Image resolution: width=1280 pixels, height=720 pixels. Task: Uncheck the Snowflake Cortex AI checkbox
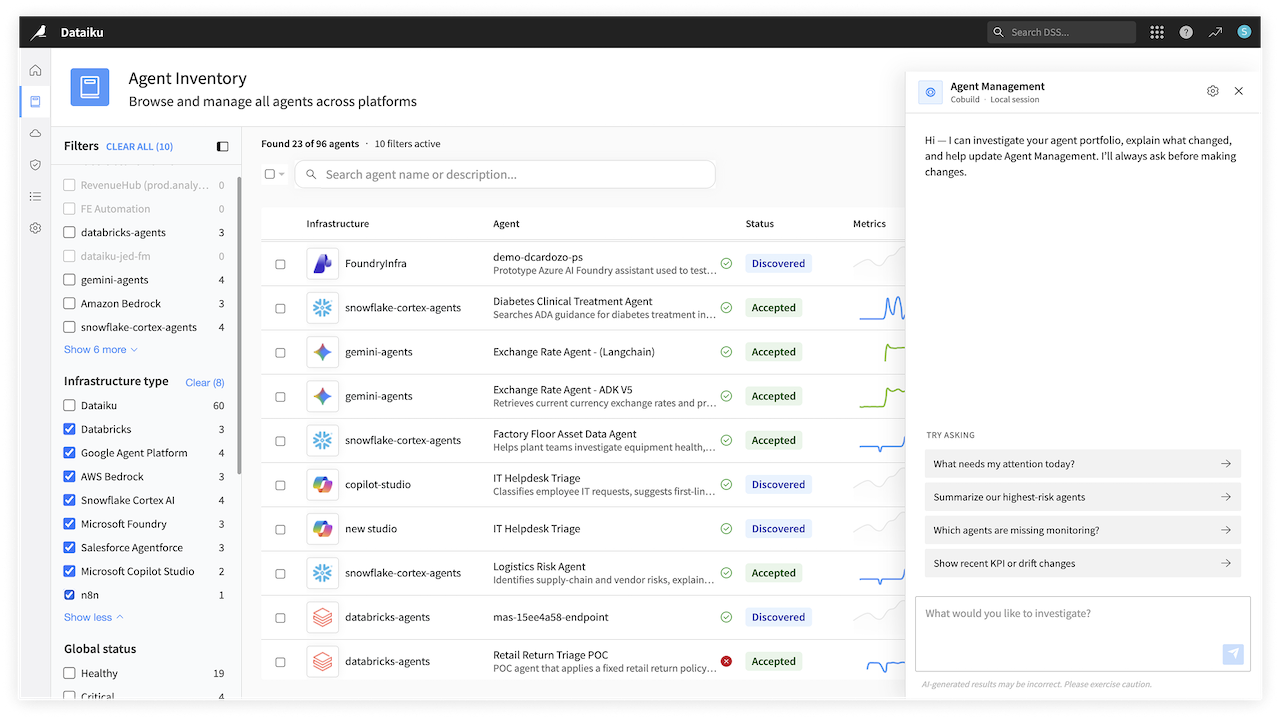[x=69, y=500]
